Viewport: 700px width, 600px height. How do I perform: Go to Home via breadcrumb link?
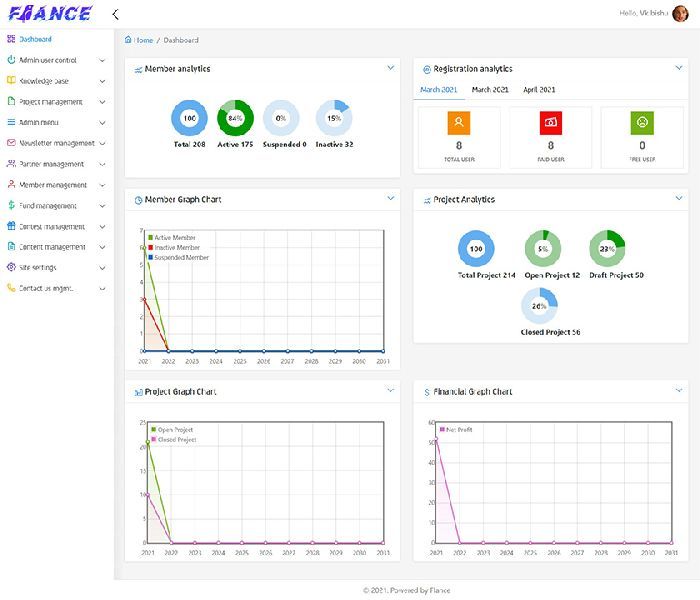[x=144, y=40]
